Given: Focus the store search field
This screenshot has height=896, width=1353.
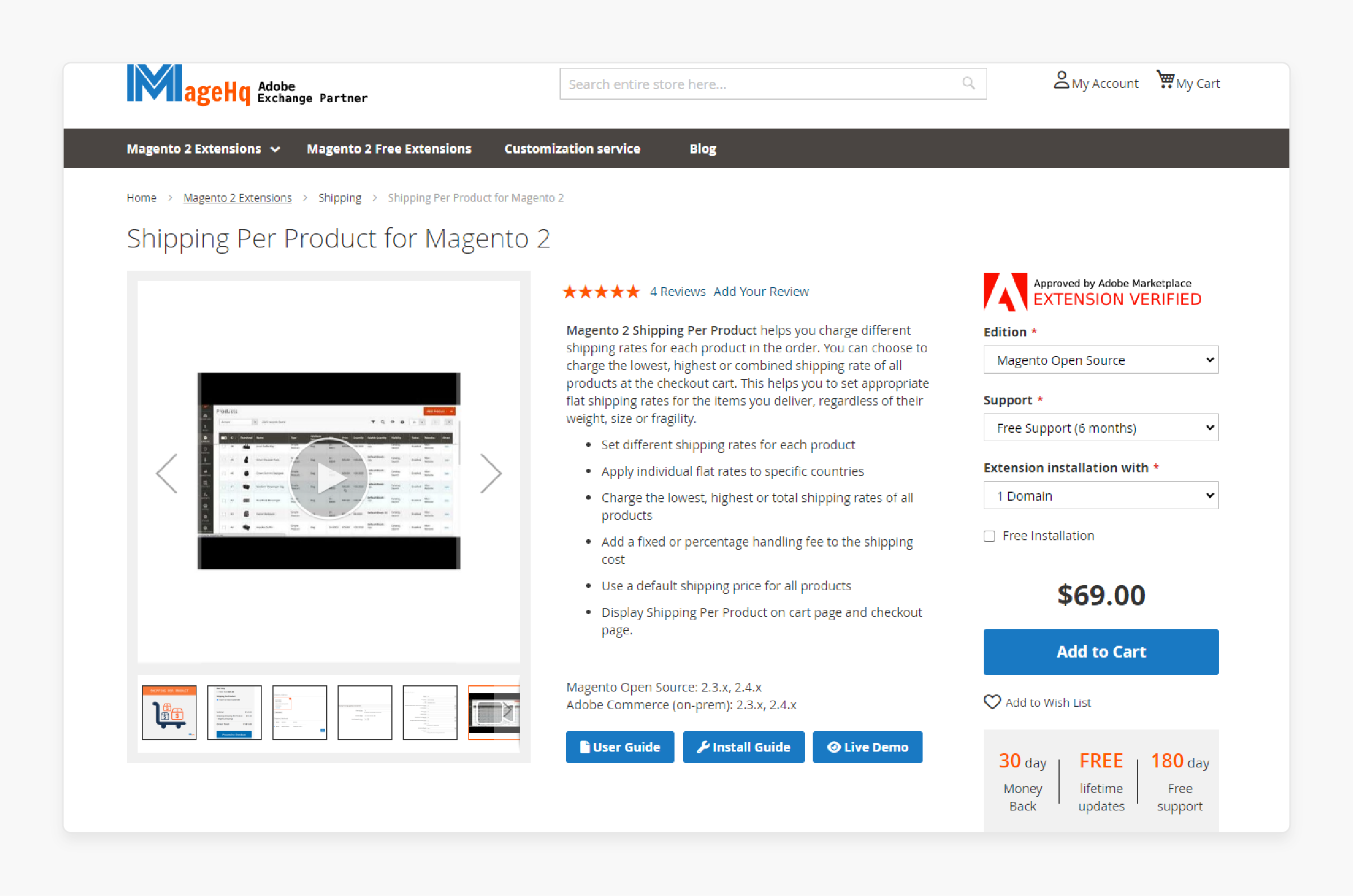Looking at the screenshot, I should click(772, 84).
